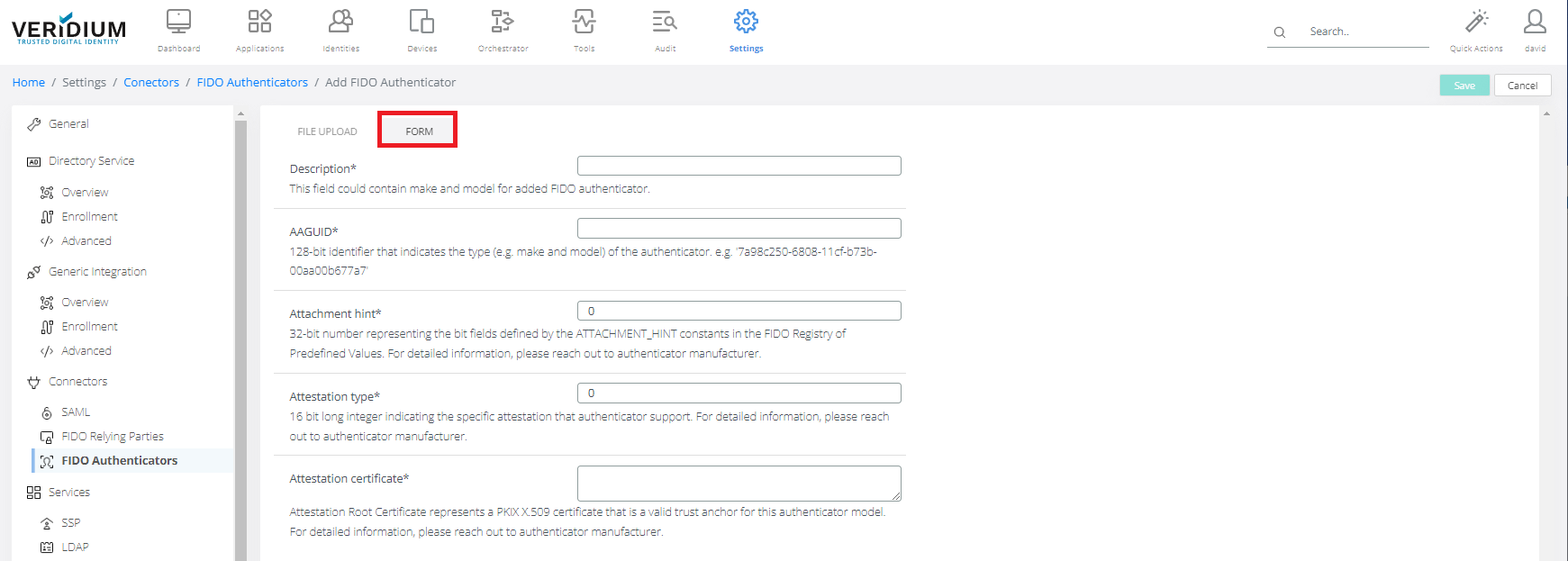Switch to the FILE UPLOAD tab

pyautogui.click(x=327, y=131)
